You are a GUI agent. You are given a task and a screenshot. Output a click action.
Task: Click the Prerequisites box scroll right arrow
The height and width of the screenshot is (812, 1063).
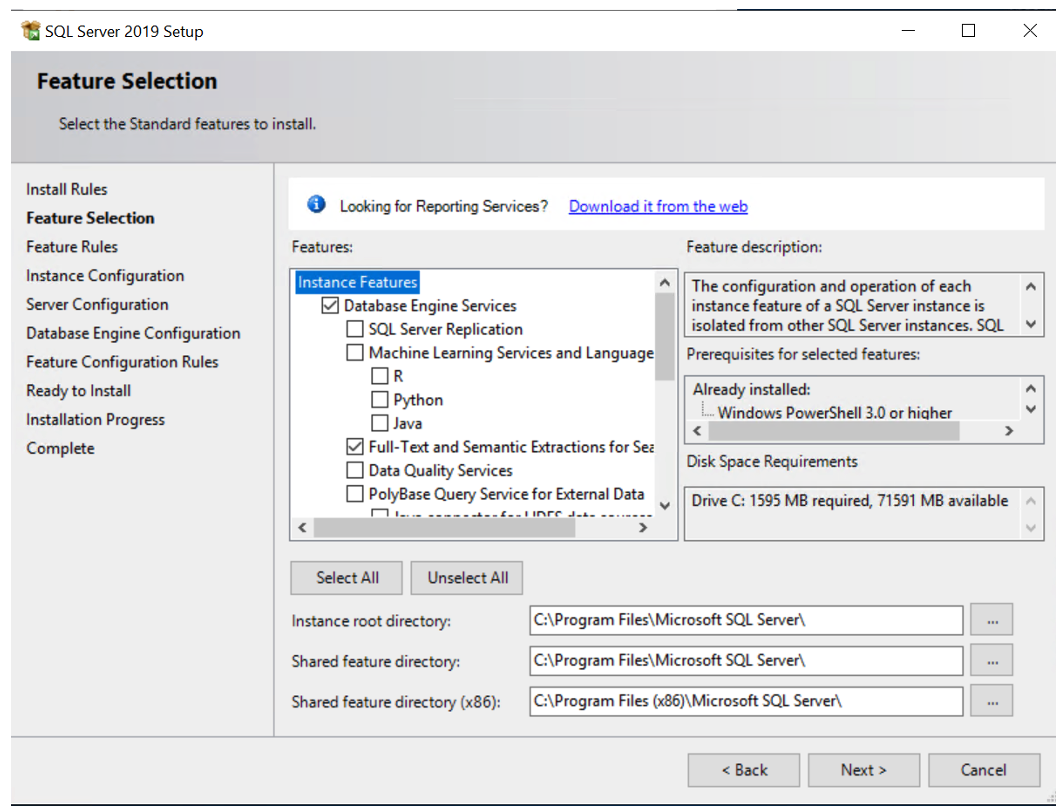(x=1009, y=430)
